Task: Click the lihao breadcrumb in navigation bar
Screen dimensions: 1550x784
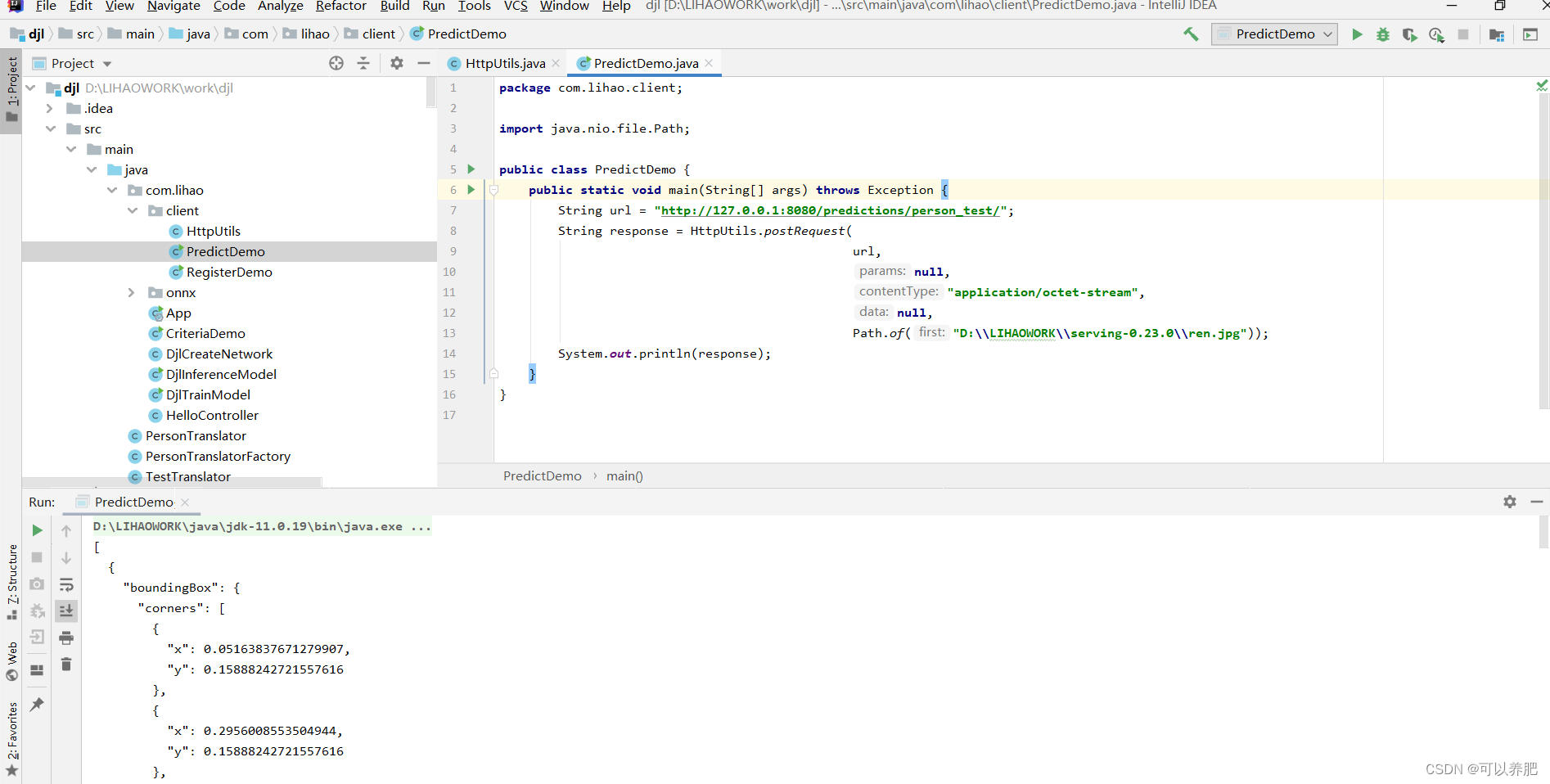Action: click(307, 34)
